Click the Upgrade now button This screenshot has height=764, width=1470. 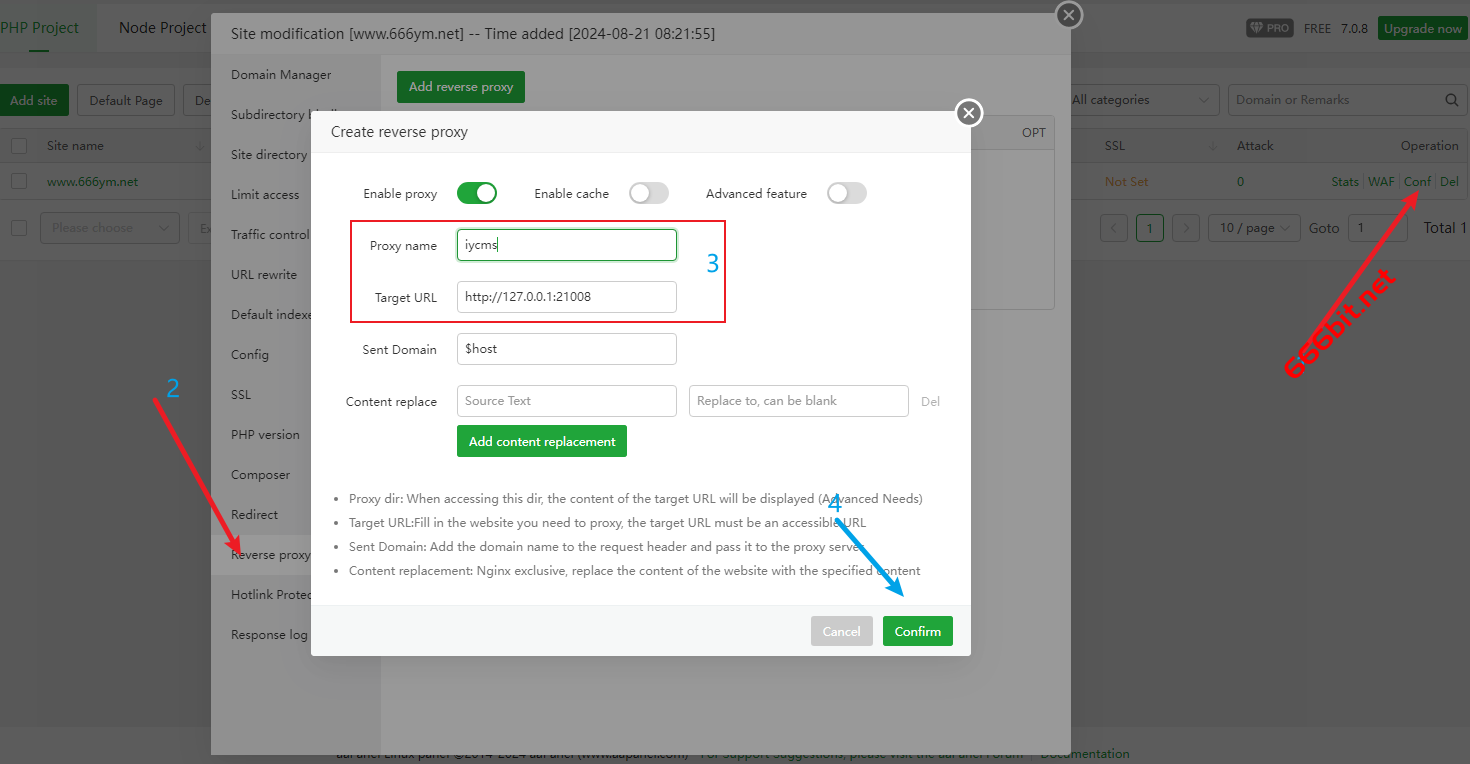[1422, 28]
